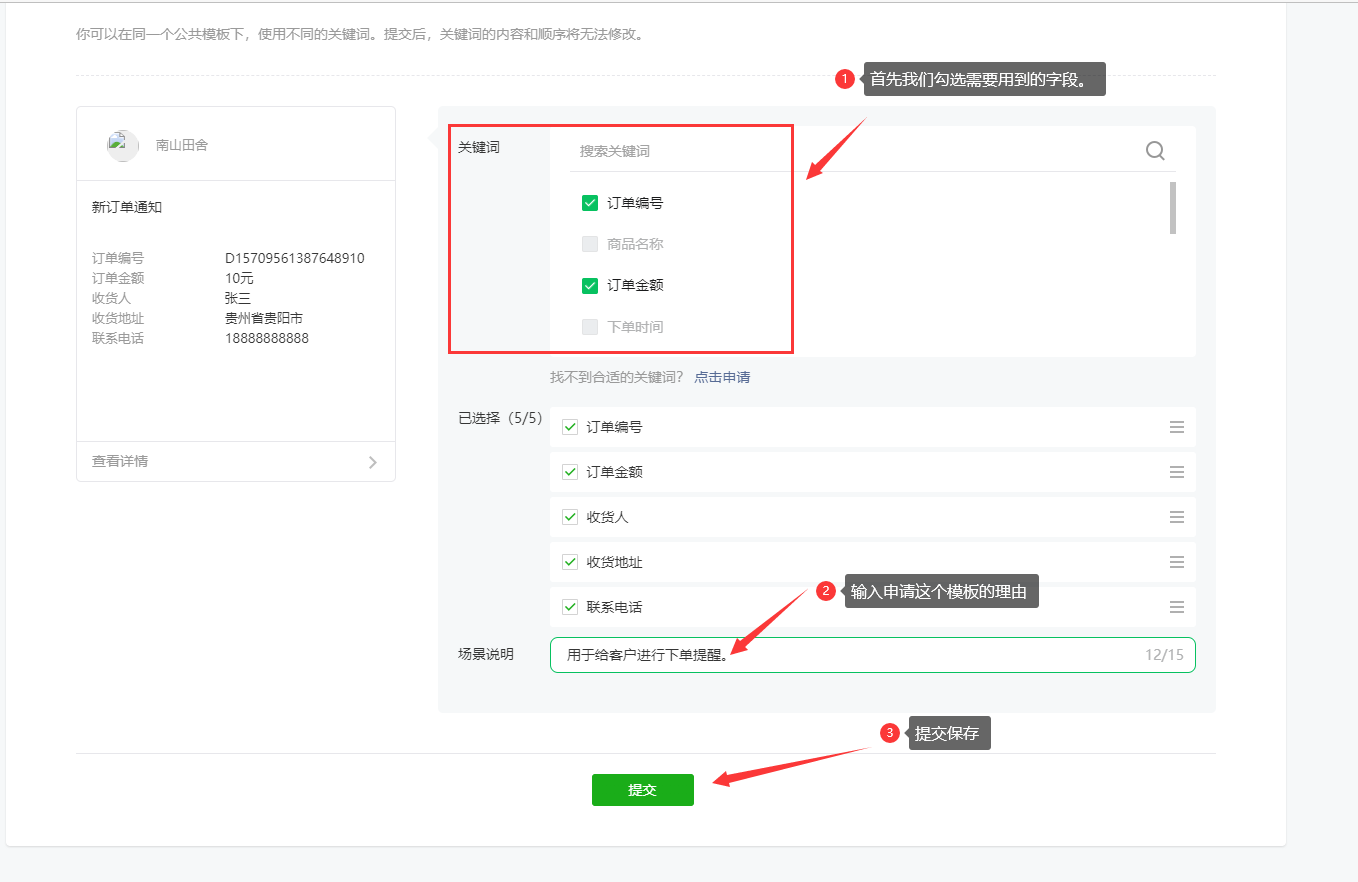The height and width of the screenshot is (882, 1358).
Task: Deselect 收货人 in selected list
Action: tap(570, 517)
